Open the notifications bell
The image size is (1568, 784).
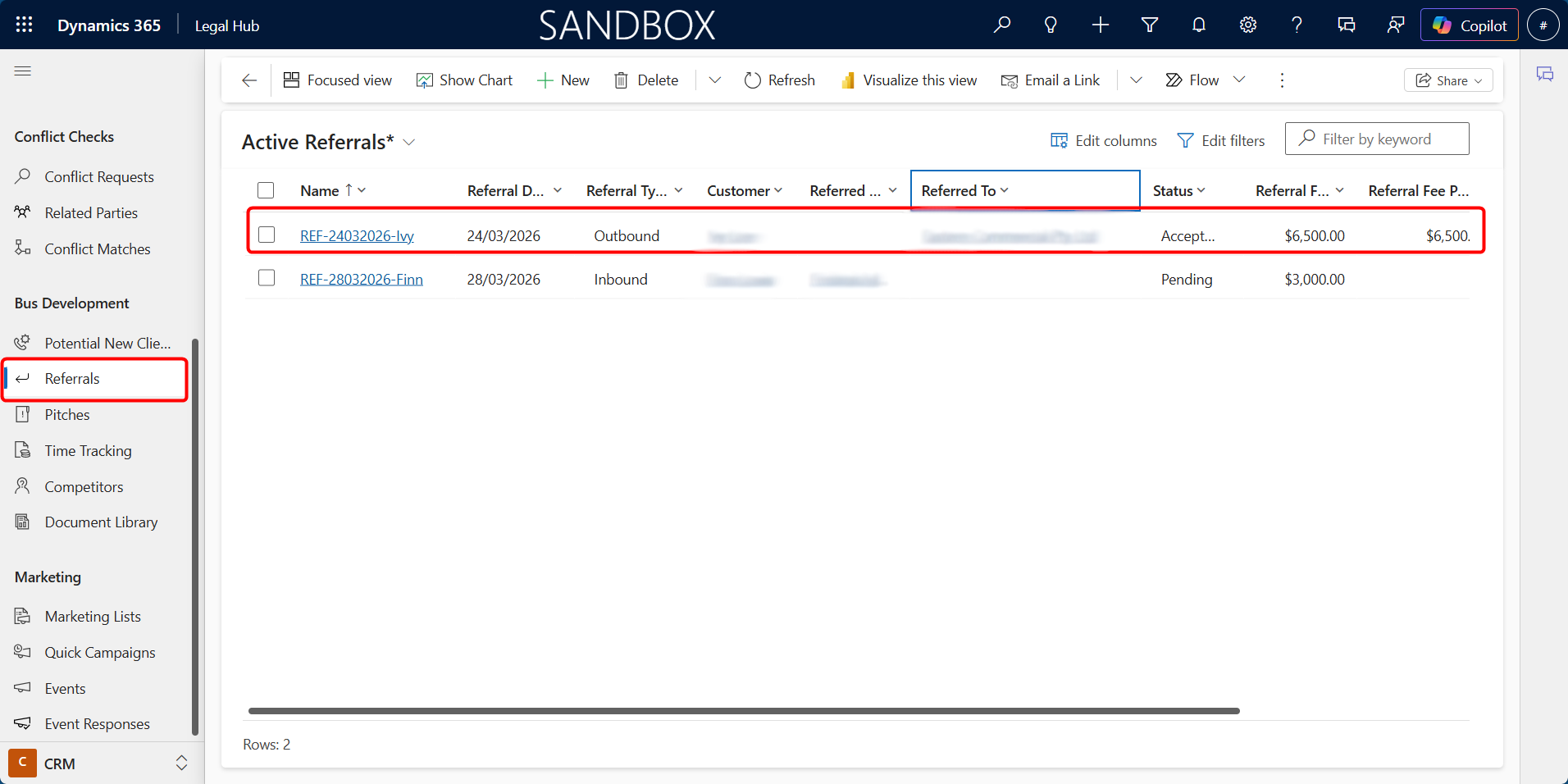1199,25
